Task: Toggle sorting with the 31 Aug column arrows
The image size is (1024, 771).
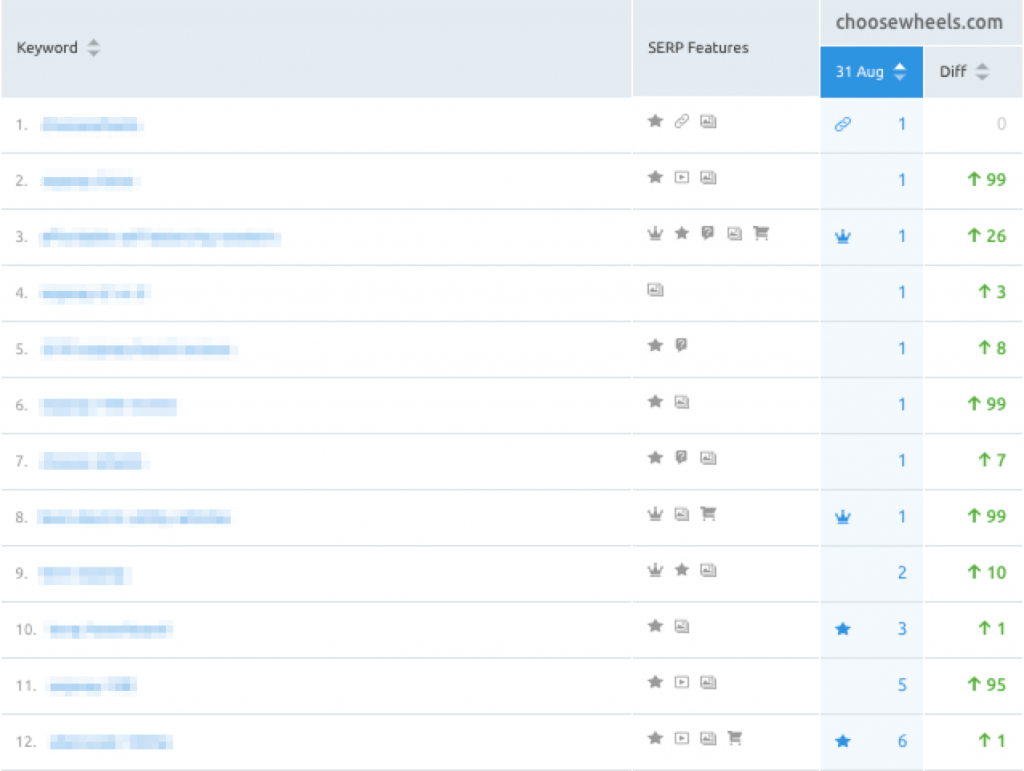Action: pos(898,71)
